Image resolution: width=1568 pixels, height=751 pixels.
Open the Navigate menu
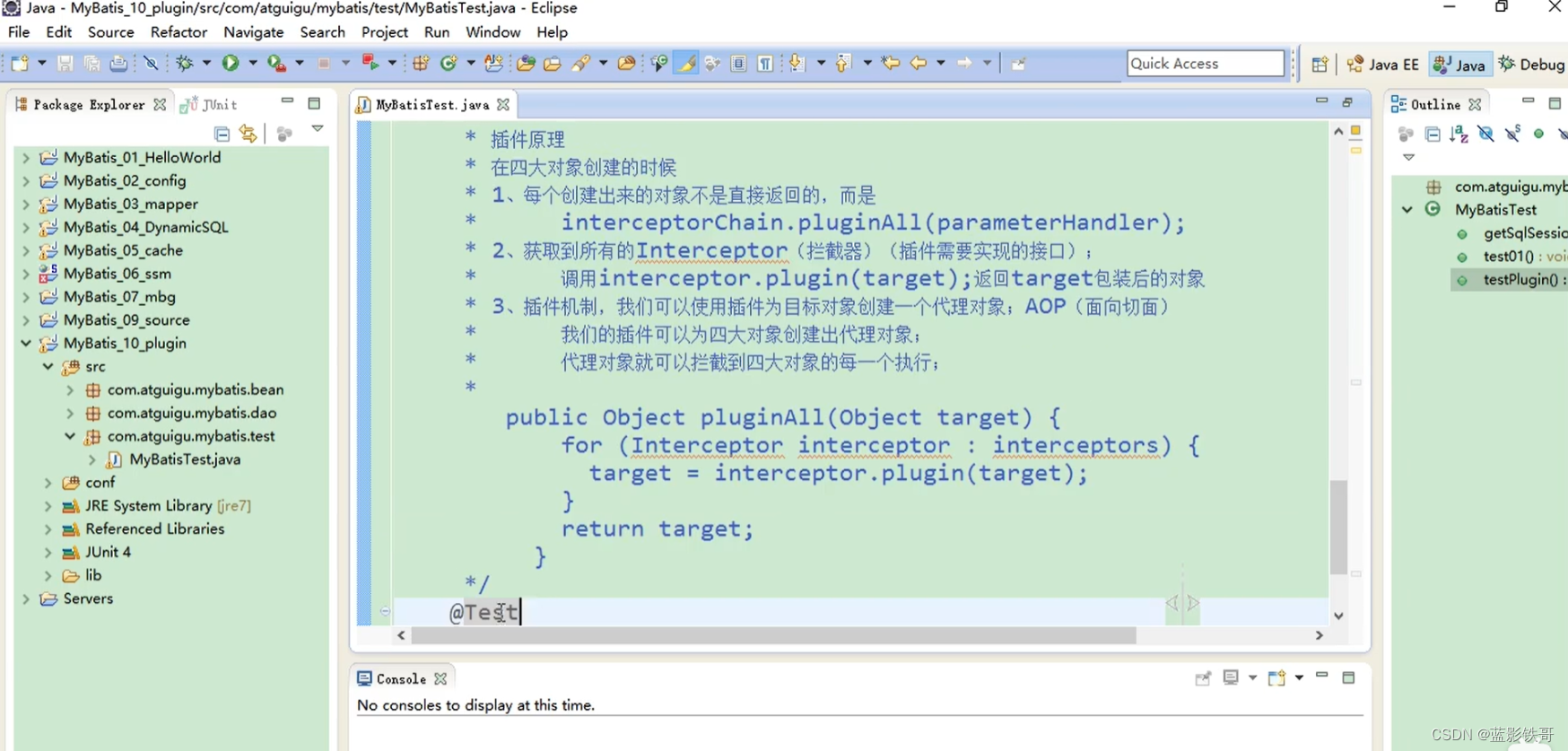tap(253, 31)
